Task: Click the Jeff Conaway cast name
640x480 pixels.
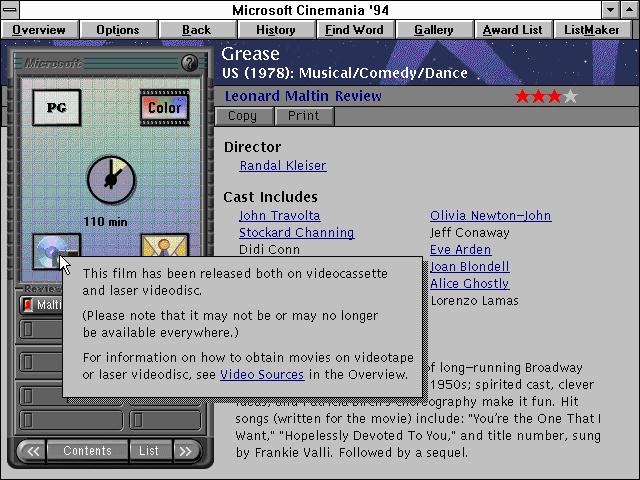Action: [x=469, y=233]
